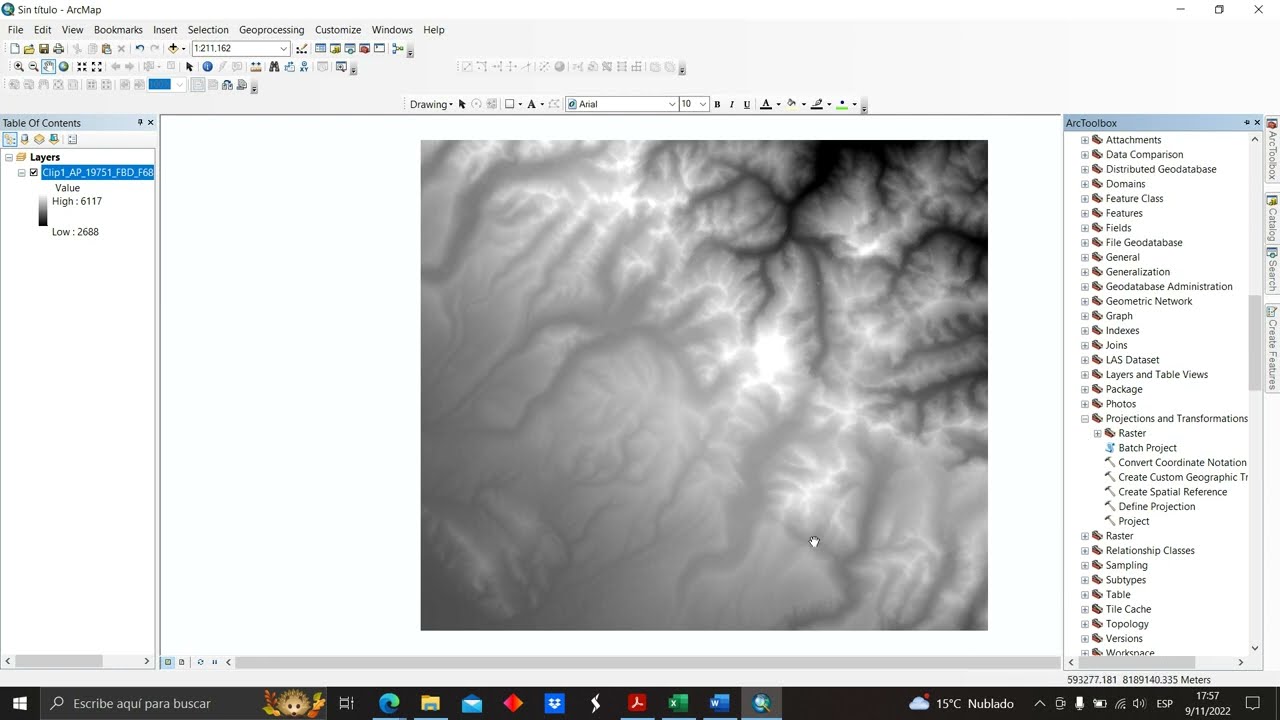The width and height of the screenshot is (1280, 720).
Task: Expand the Topology toolset
Action: click(x=1085, y=624)
